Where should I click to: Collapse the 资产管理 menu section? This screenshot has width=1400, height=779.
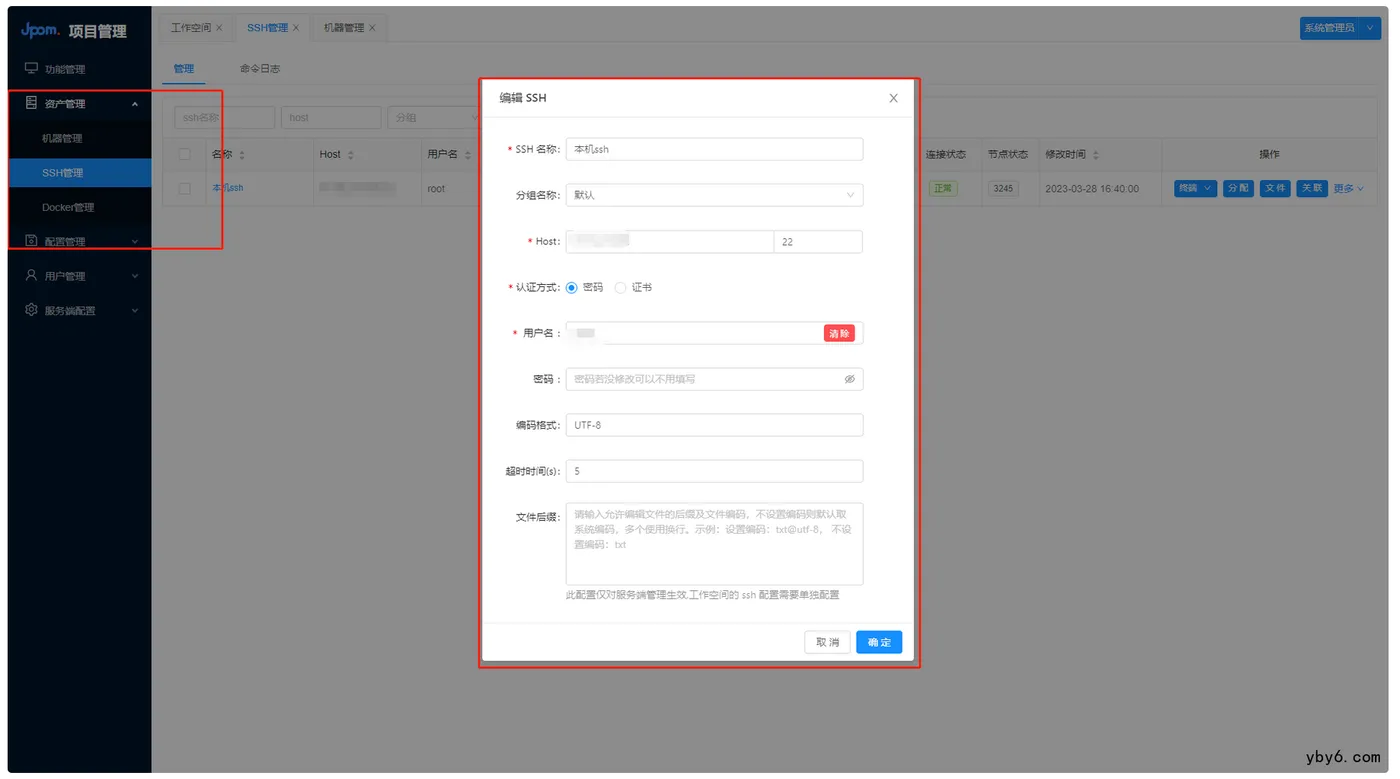135,104
